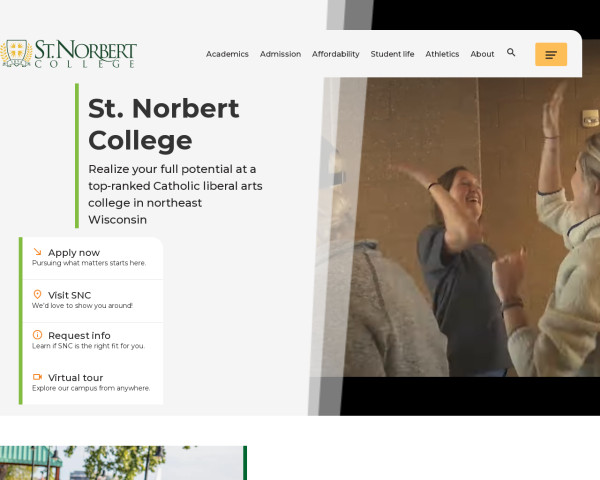Open the Admission menu
600x480 pixels.
[280, 54]
